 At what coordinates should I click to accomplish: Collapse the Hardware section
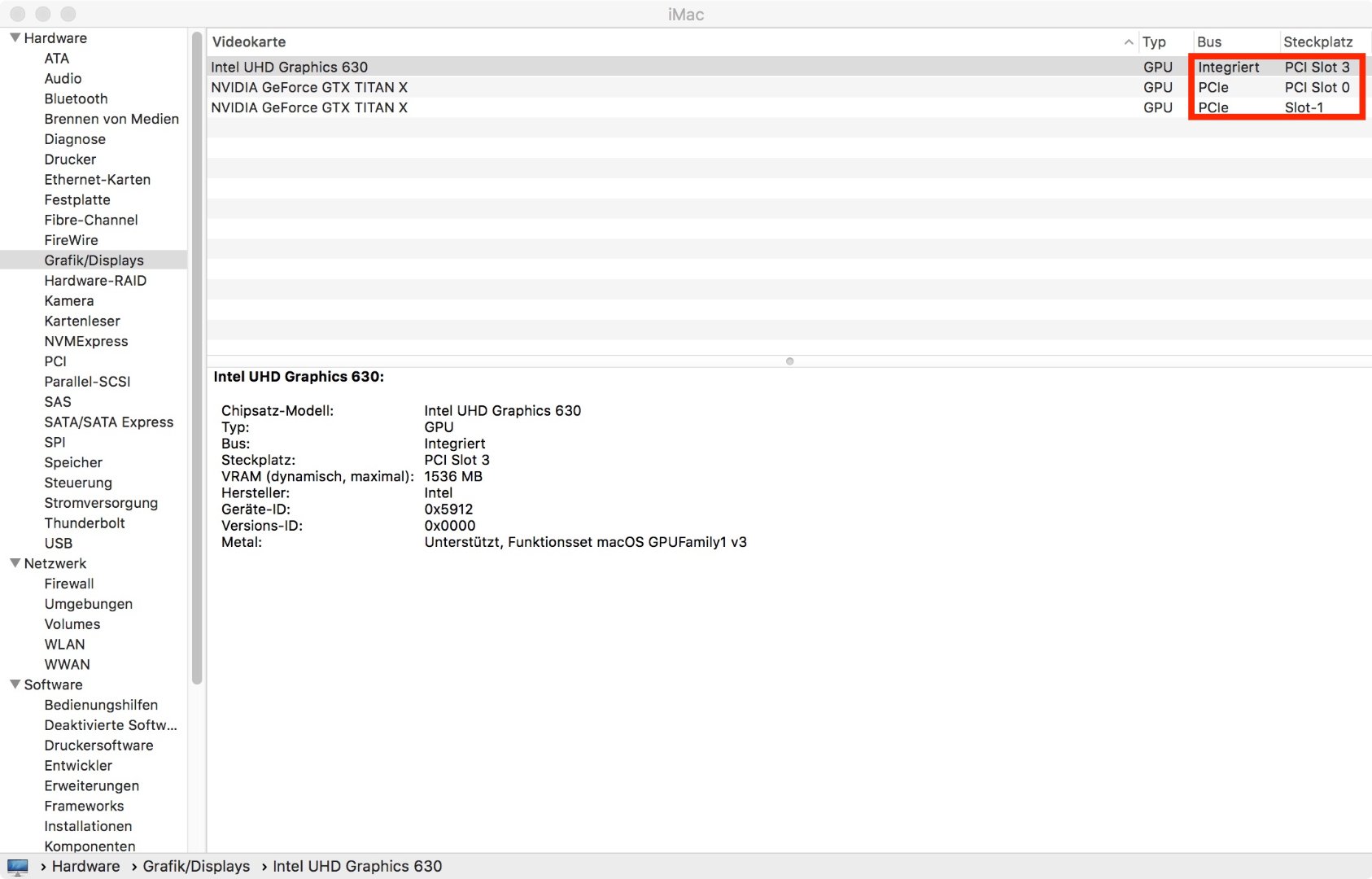pyautogui.click(x=15, y=37)
